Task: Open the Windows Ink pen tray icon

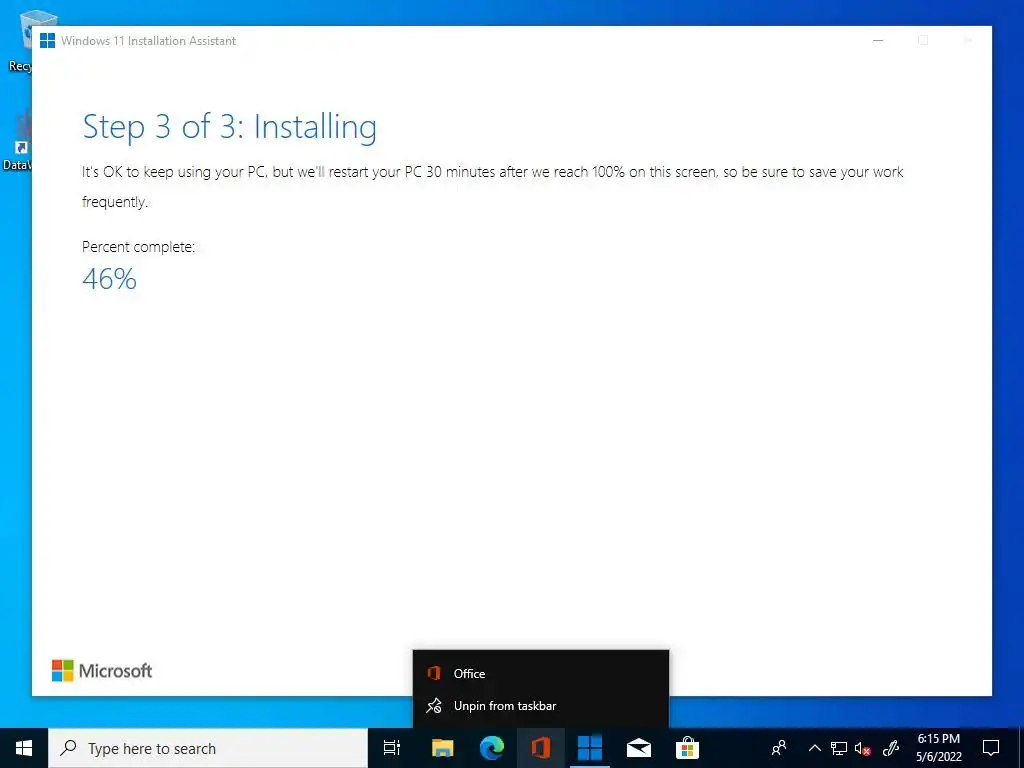Action: pyautogui.click(x=891, y=748)
